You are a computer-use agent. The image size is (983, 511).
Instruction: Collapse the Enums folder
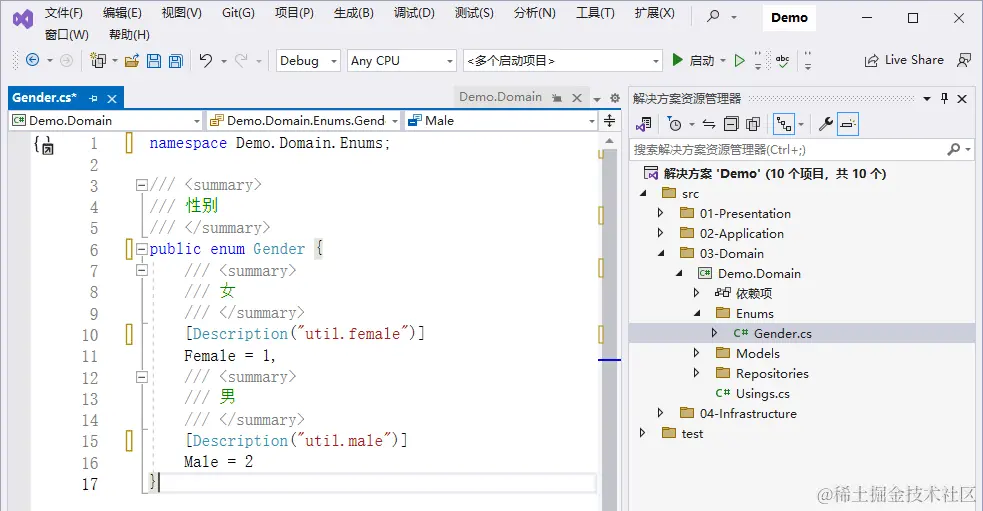coord(697,313)
